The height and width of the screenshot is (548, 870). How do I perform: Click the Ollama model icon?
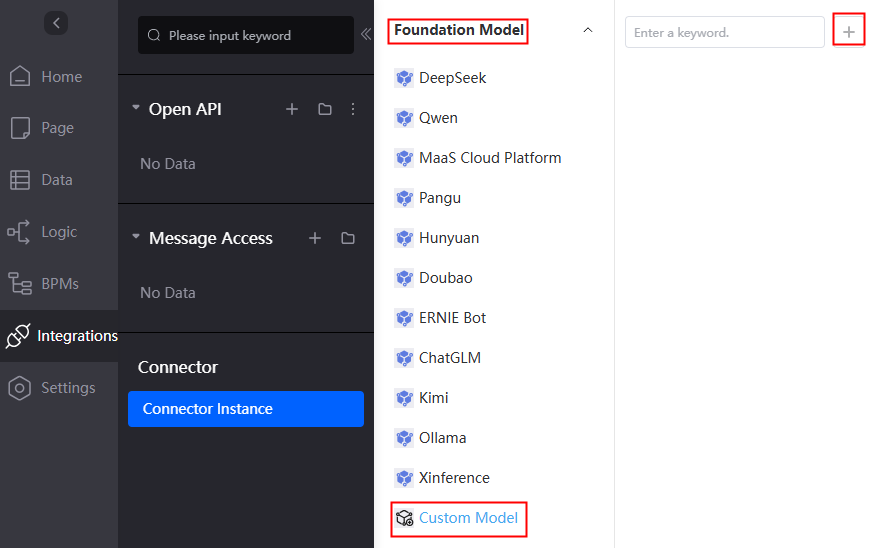(x=404, y=438)
